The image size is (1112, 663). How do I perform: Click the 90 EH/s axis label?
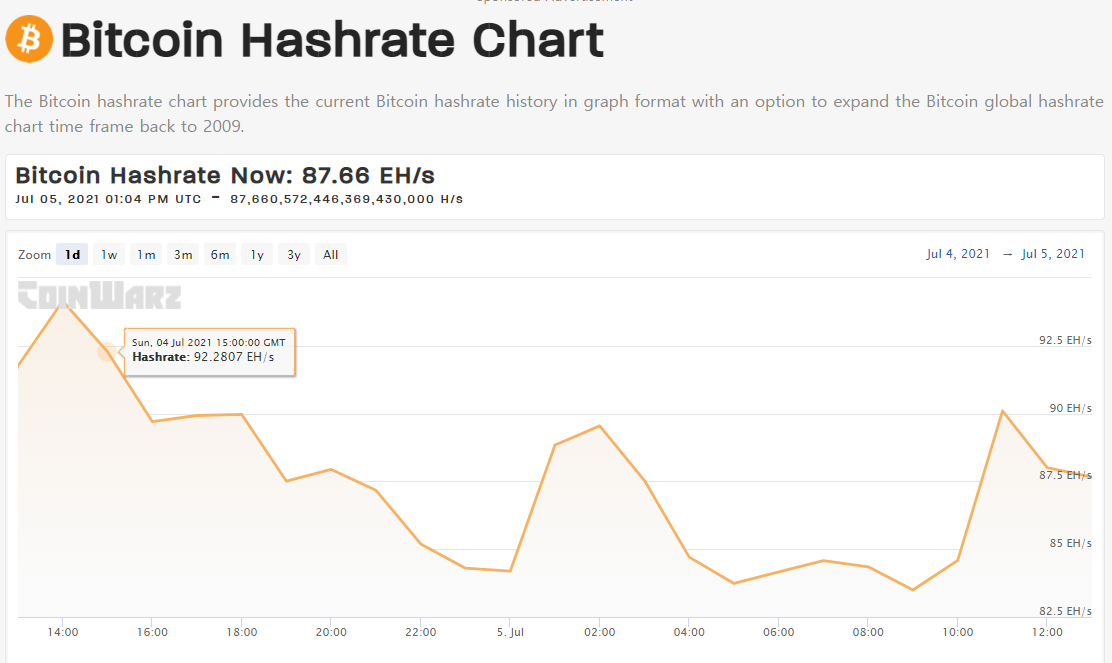click(x=1070, y=408)
